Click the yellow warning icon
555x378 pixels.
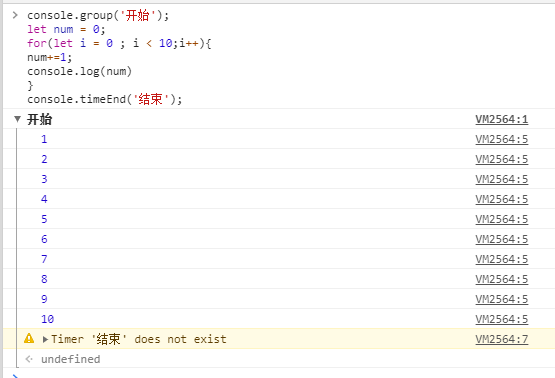[x=29, y=339]
